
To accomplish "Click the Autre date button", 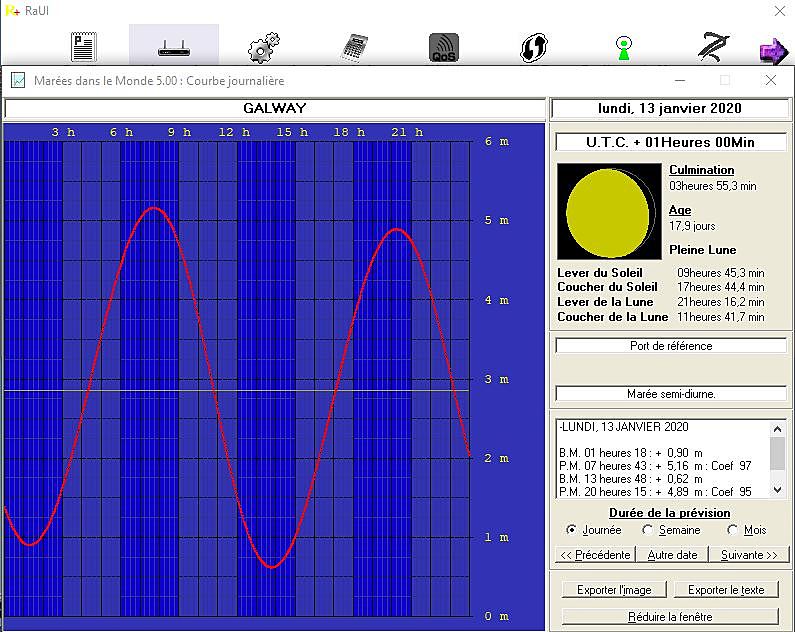I will pyautogui.click(x=672, y=554).
